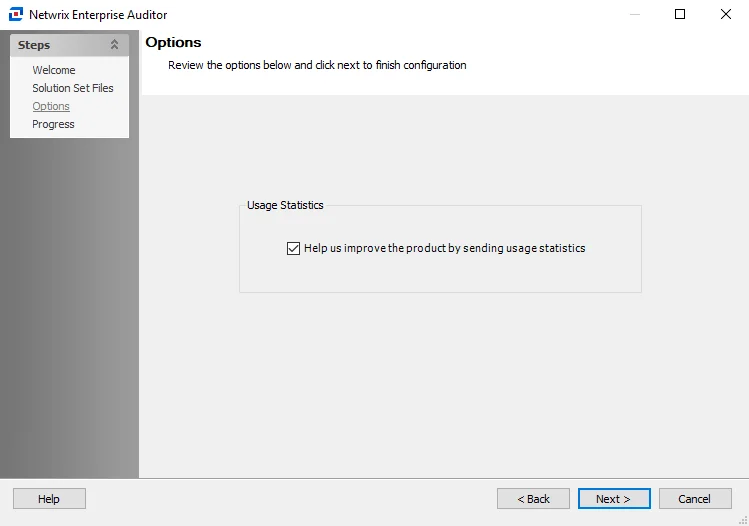Proceed with the Next button
The height and width of the screenshot is (526, 749).
[614, 498]
